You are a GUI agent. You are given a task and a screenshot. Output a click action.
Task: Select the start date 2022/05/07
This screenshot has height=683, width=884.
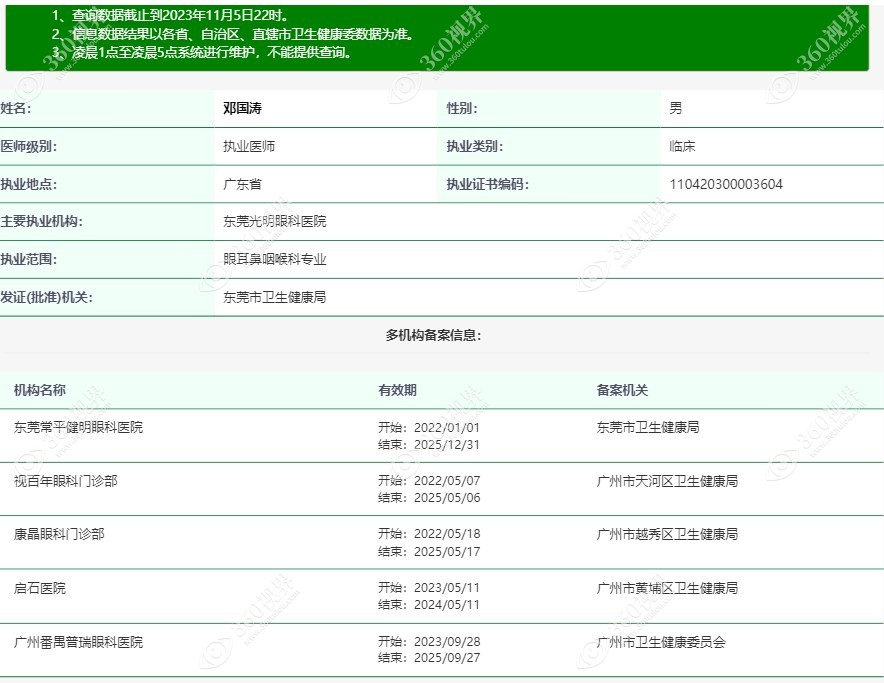coord(447,481)
